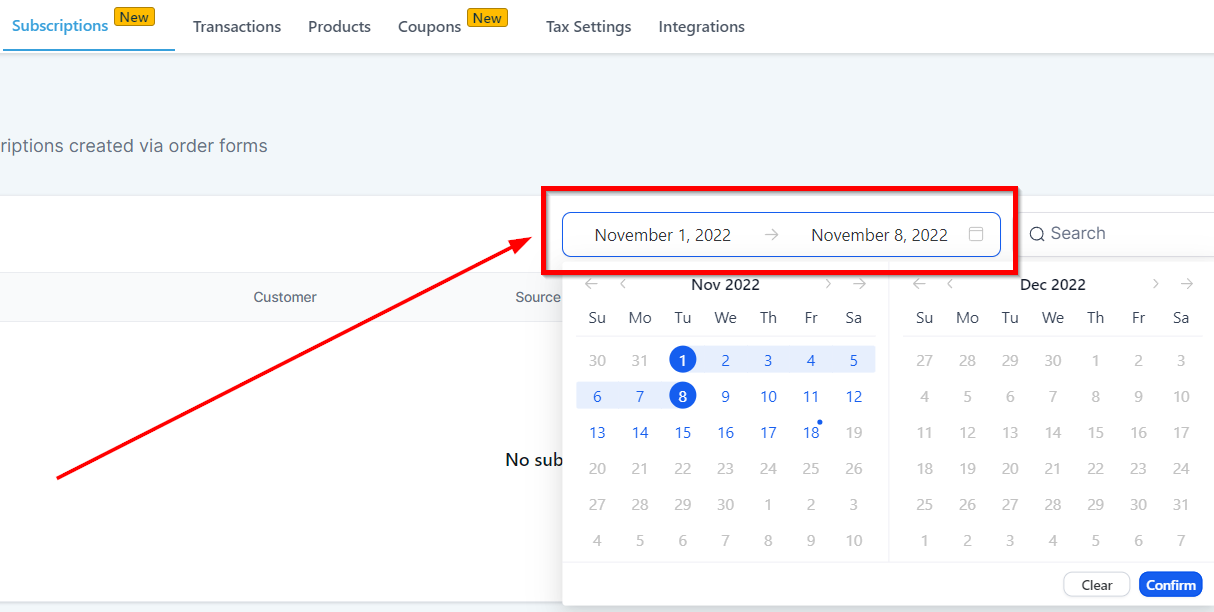
Task: Click the start date field November 1, 2022
Action: click(662, 235)
